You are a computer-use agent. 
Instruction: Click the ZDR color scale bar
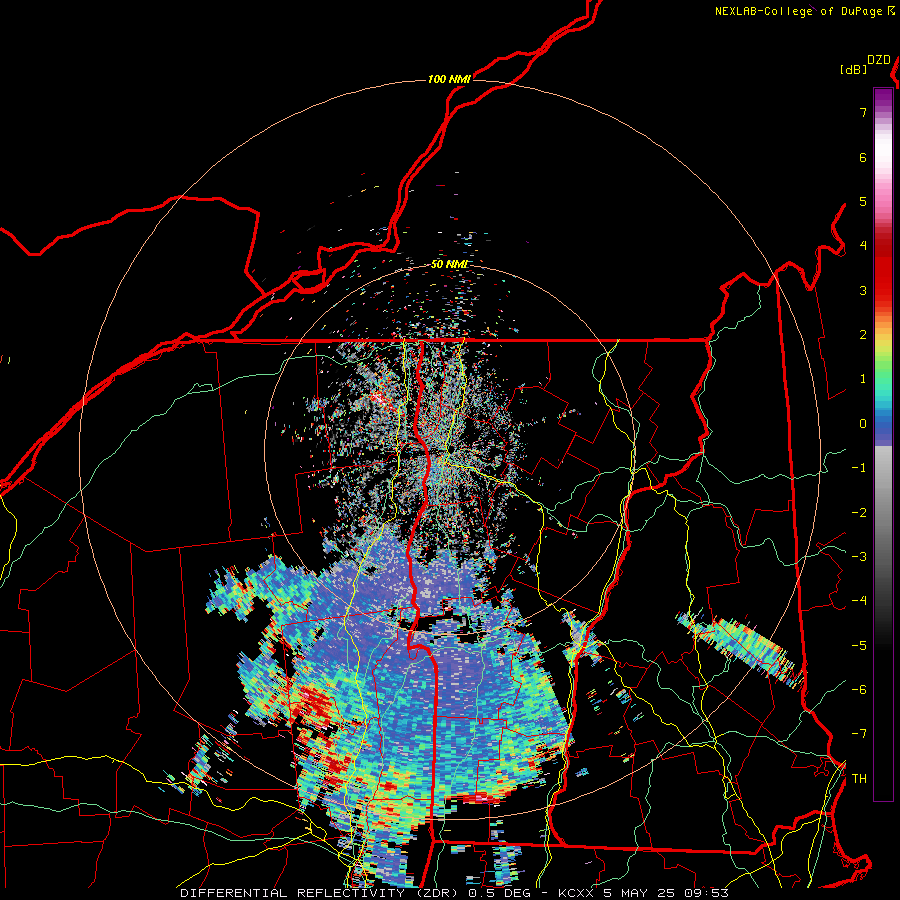(x=883, y=444)
